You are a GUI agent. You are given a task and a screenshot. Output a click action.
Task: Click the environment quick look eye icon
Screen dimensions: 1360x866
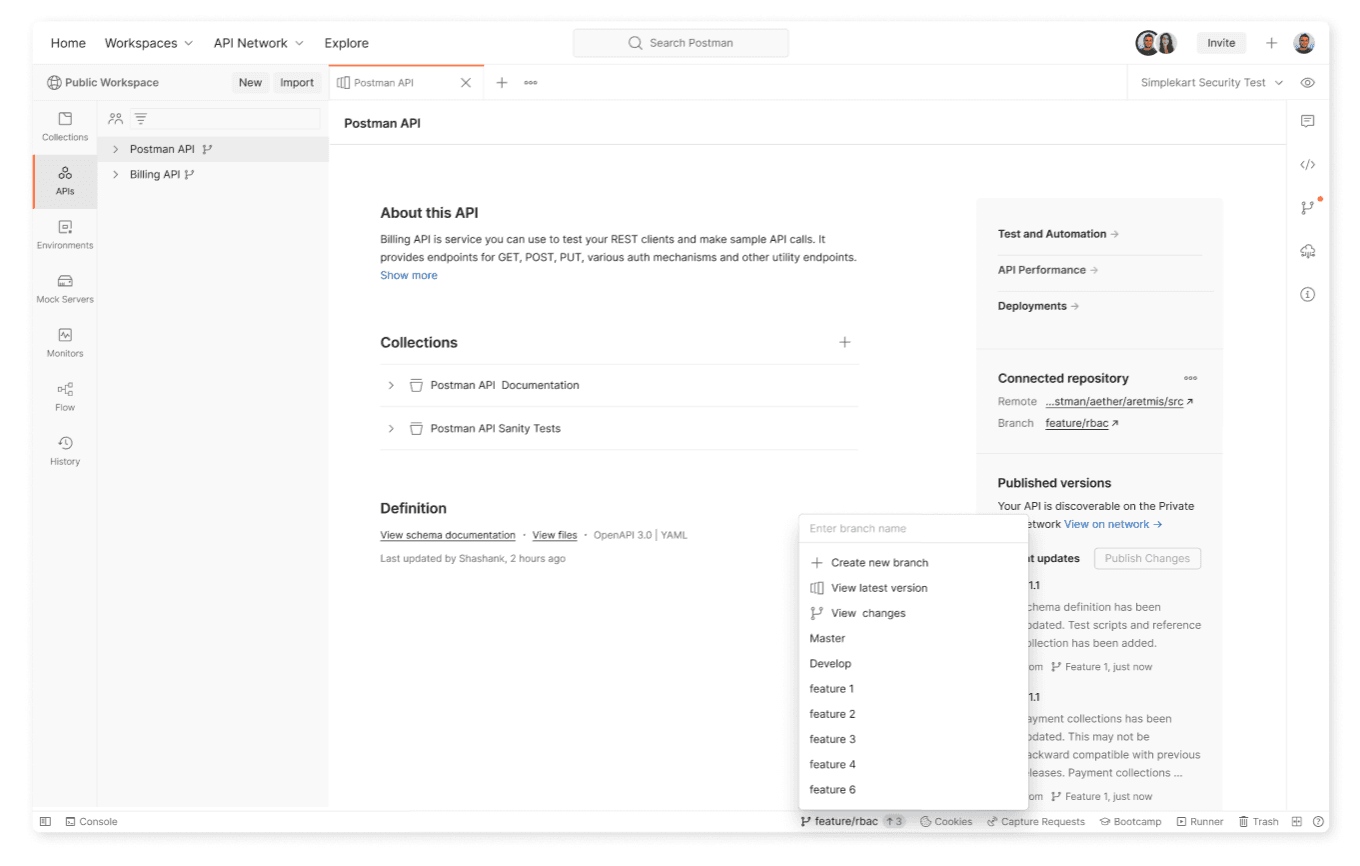pyautogui.click(x=1307, y=83)
